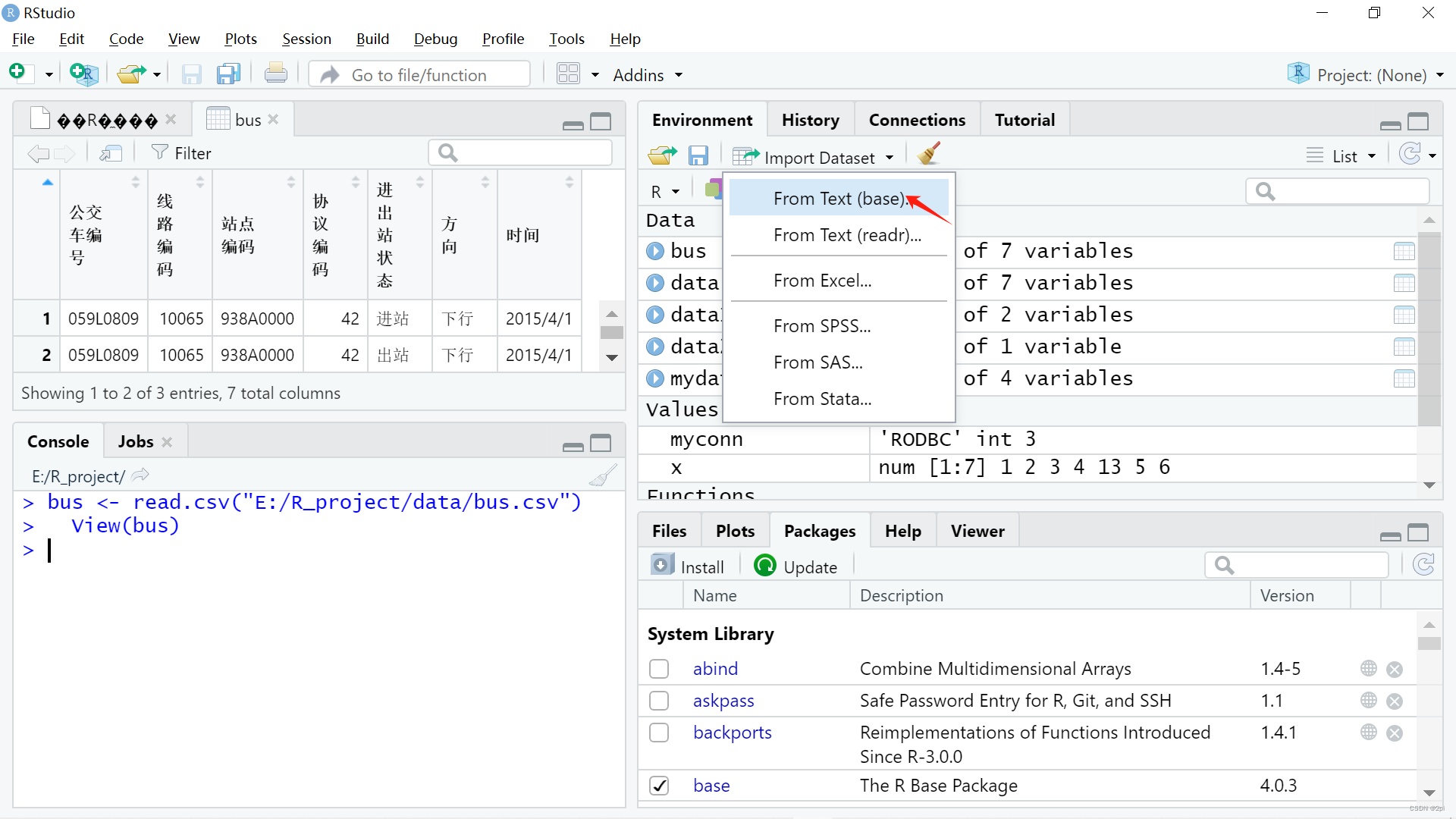The height and width of the screenshot is (819, 1456).
Task: Switch to the Jobs tab
Action: click(136, 441)
